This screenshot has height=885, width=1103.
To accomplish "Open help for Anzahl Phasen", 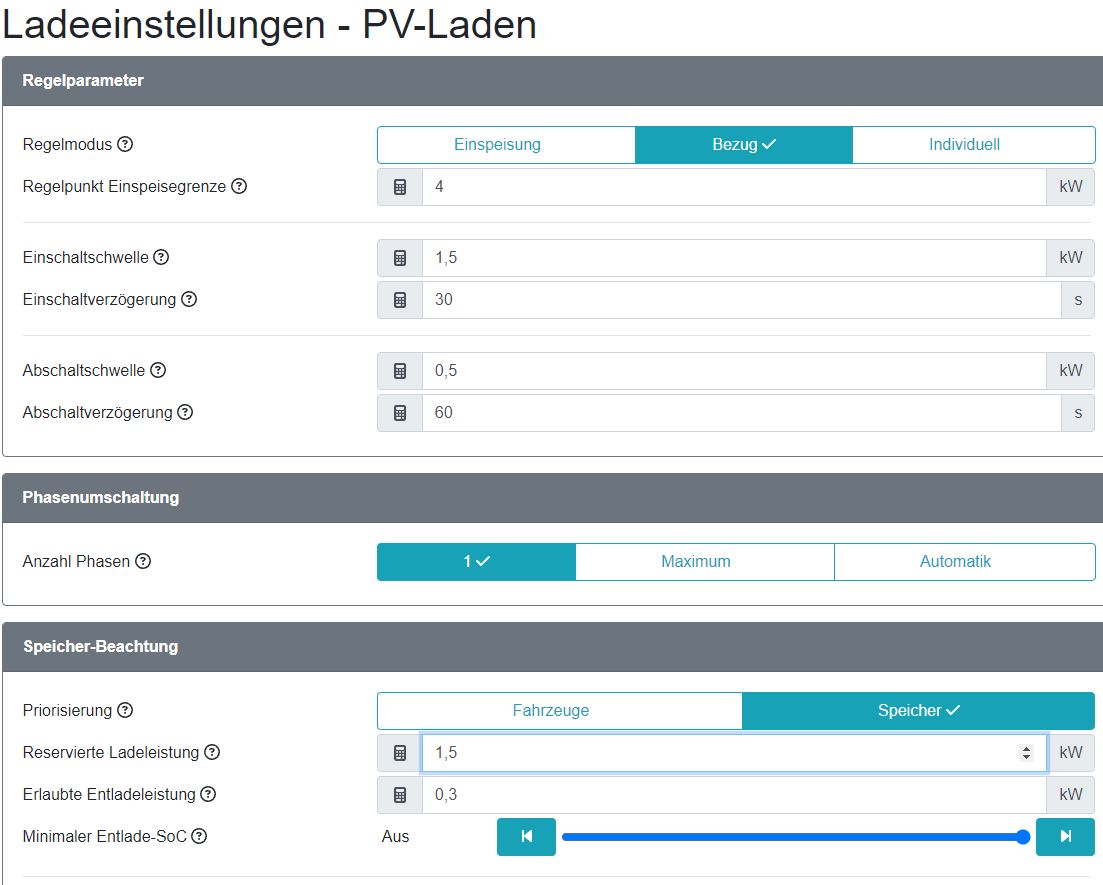I will click(143, 561).
